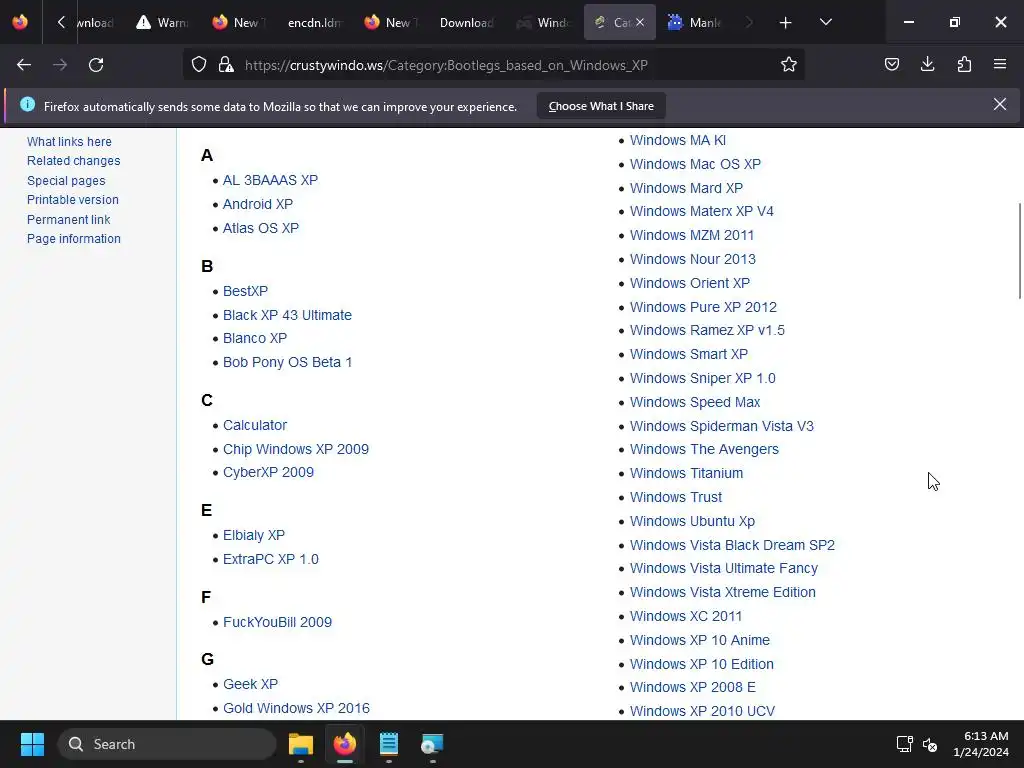This screenshot has width=1024, height=768.
Task: Open the BestXP link
Action: [x=245, y=291]
